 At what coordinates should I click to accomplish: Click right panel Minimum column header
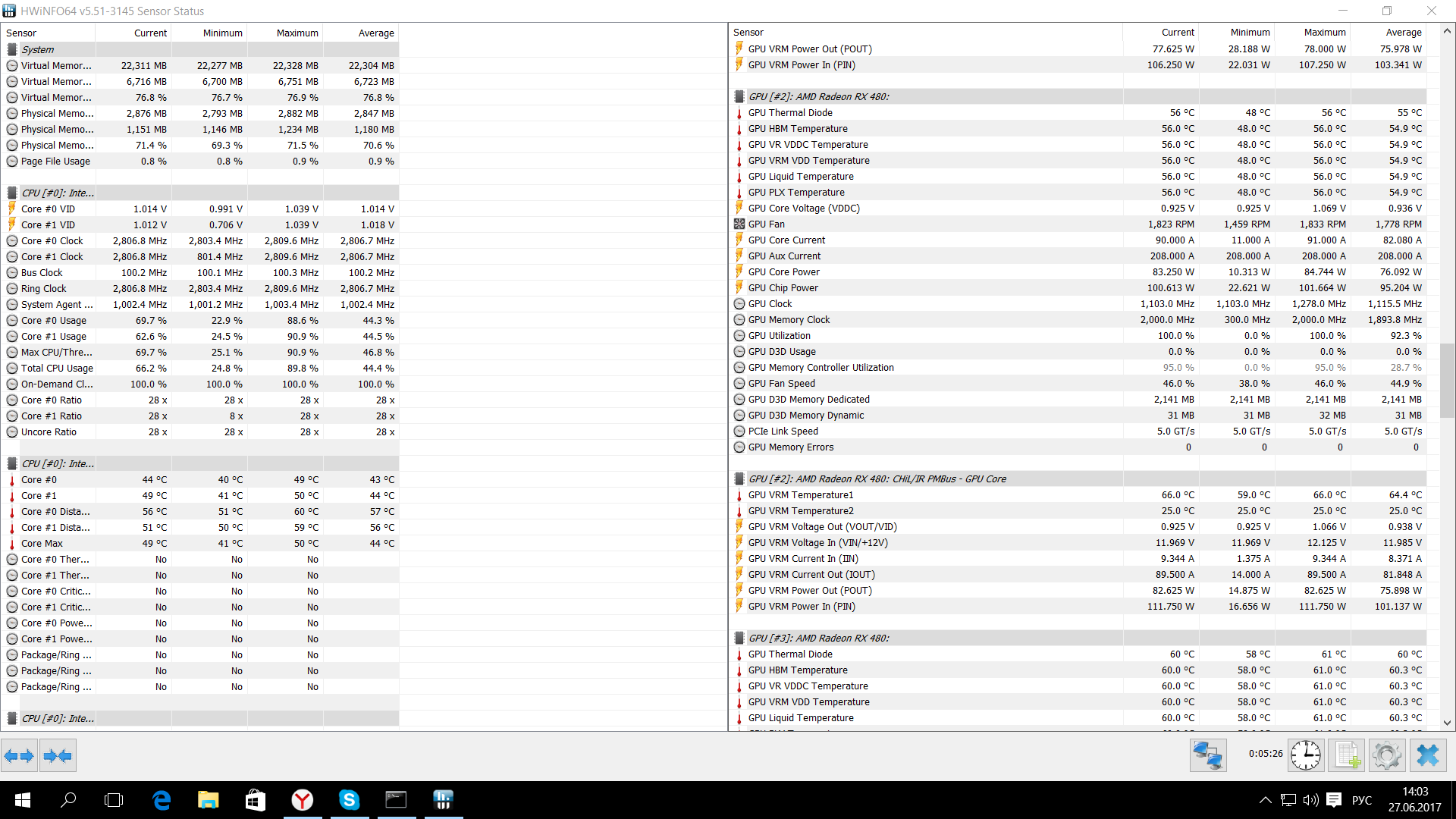(x=1237, y=33)
